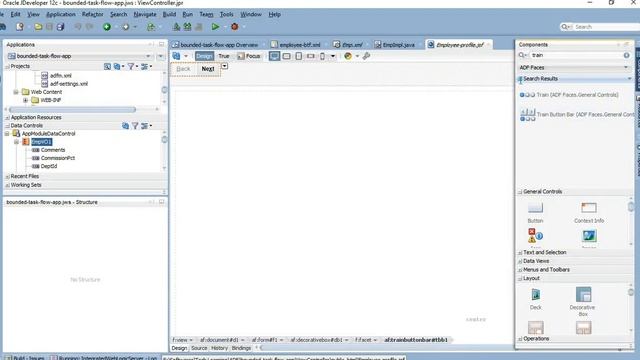This screenshot has width=640, height=360.
Task: Collapse the AppModuleDataControl tree node
Action: (7, 133)
